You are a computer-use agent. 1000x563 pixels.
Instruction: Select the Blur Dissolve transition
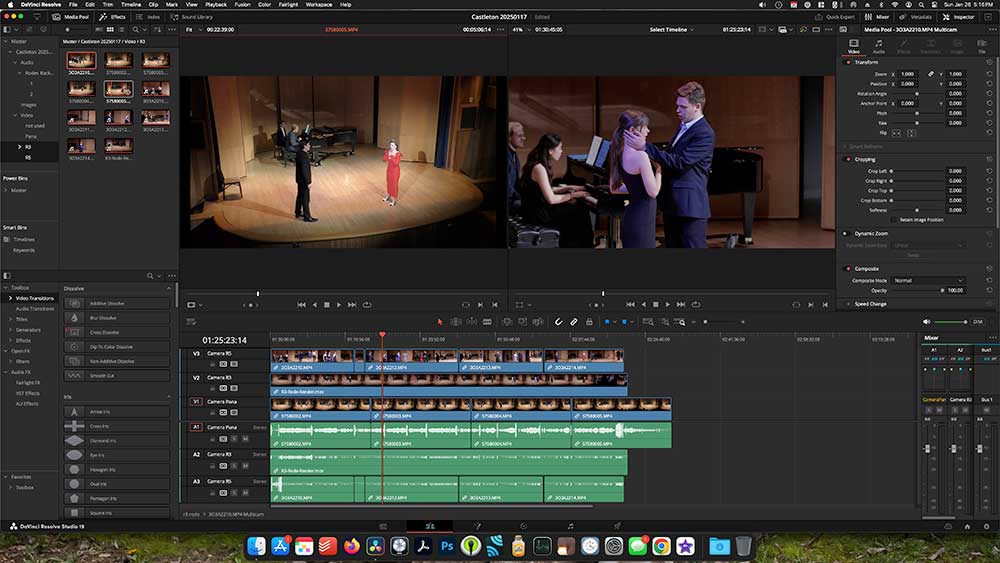coord(117,318)
